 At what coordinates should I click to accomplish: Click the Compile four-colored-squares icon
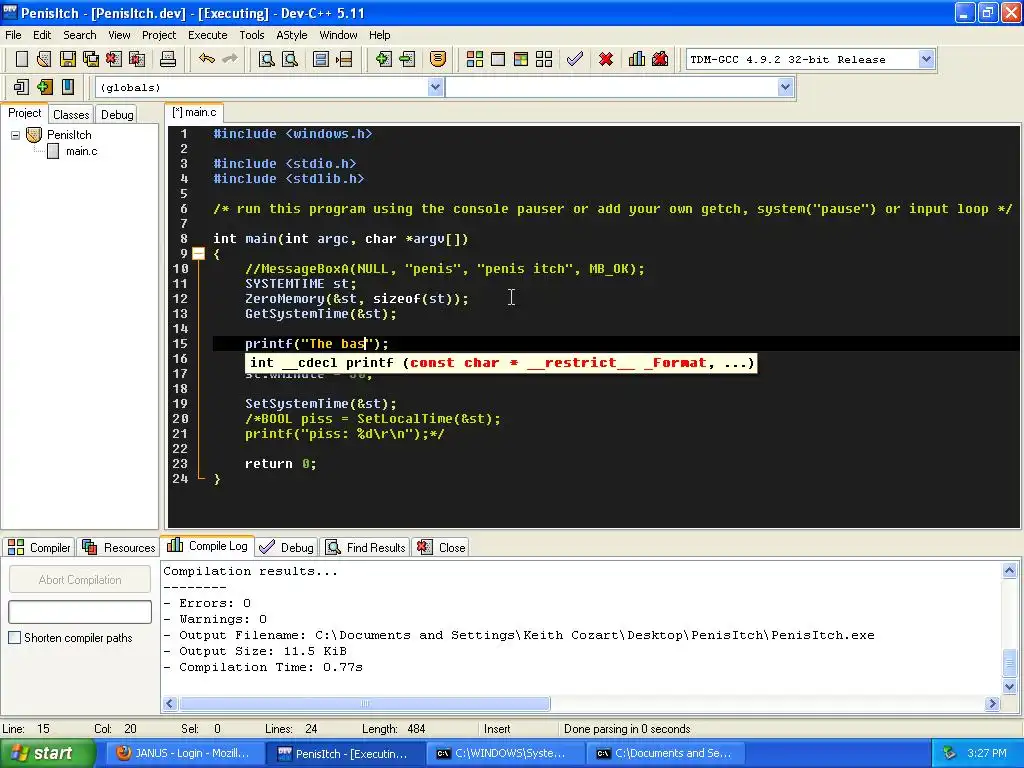pyautogui.click(x=475, y=59)
